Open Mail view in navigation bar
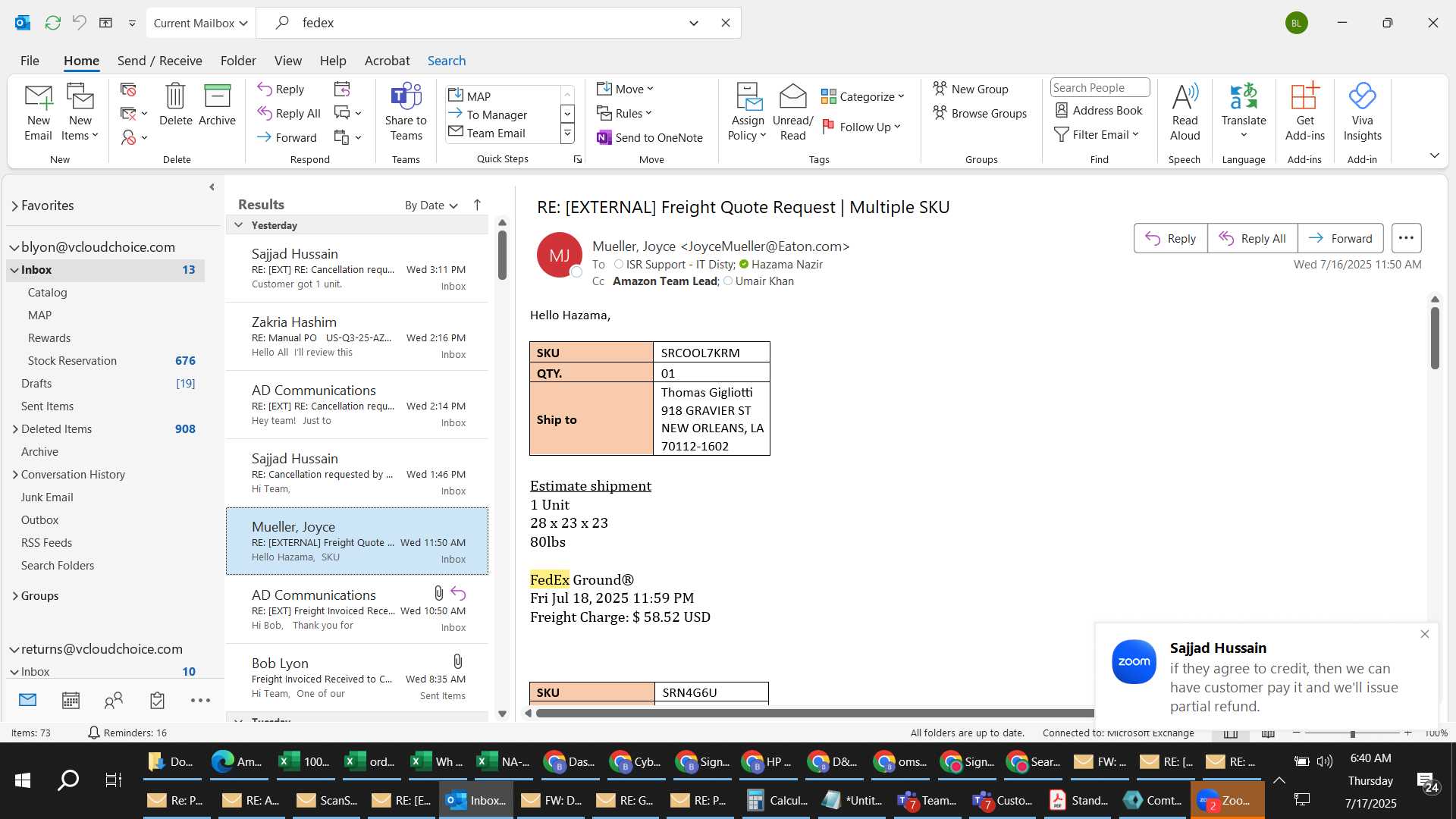Image resolution: width=1456 pixels, height=819 pixels. [27, 700]
